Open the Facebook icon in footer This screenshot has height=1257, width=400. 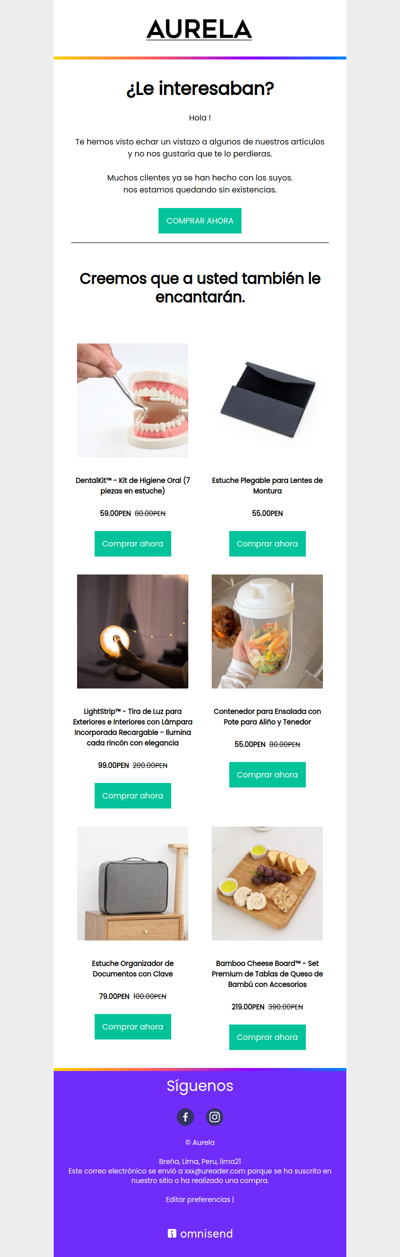tap(185, 1117)
